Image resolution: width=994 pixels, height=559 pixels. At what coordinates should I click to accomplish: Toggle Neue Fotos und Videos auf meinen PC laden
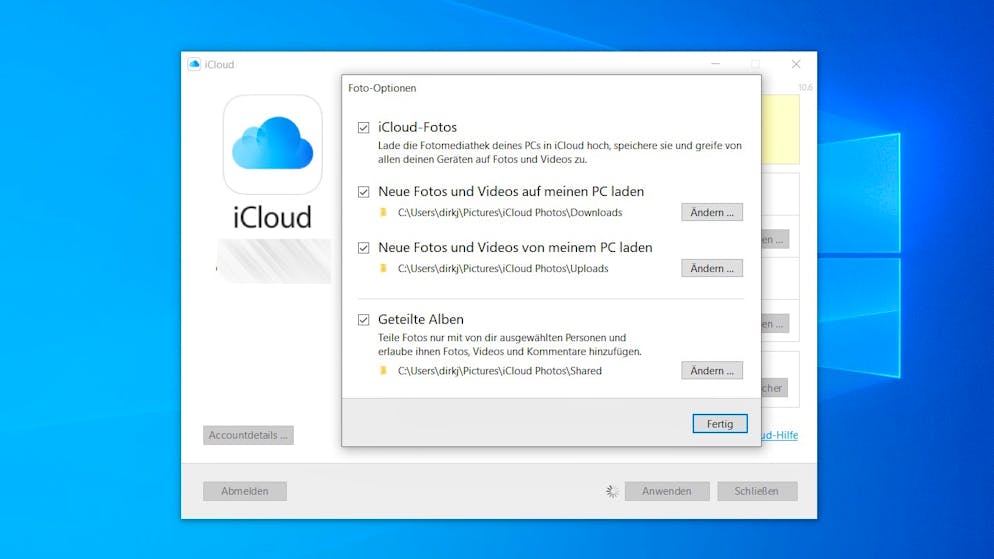click(363, 191)
